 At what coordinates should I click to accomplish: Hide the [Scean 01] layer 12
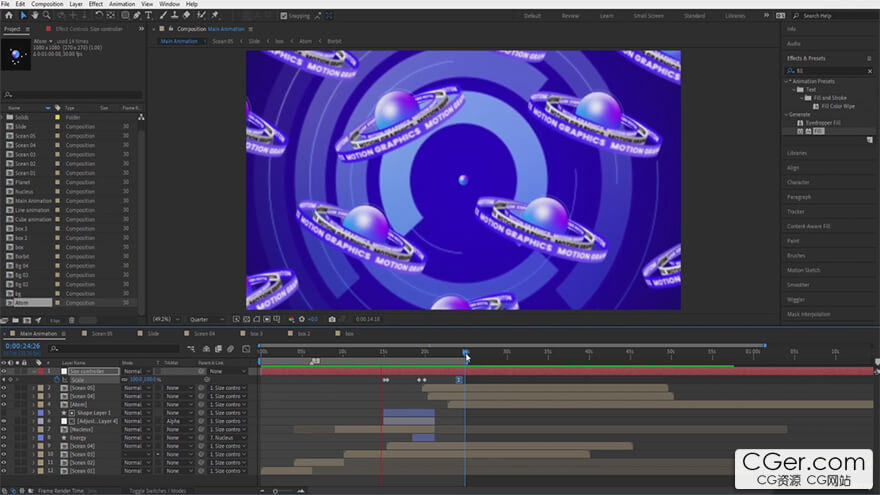4,471
